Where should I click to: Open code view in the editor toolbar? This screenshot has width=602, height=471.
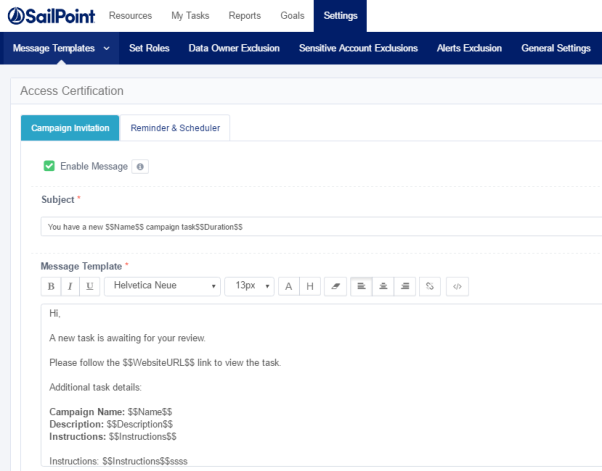(457, 286)
